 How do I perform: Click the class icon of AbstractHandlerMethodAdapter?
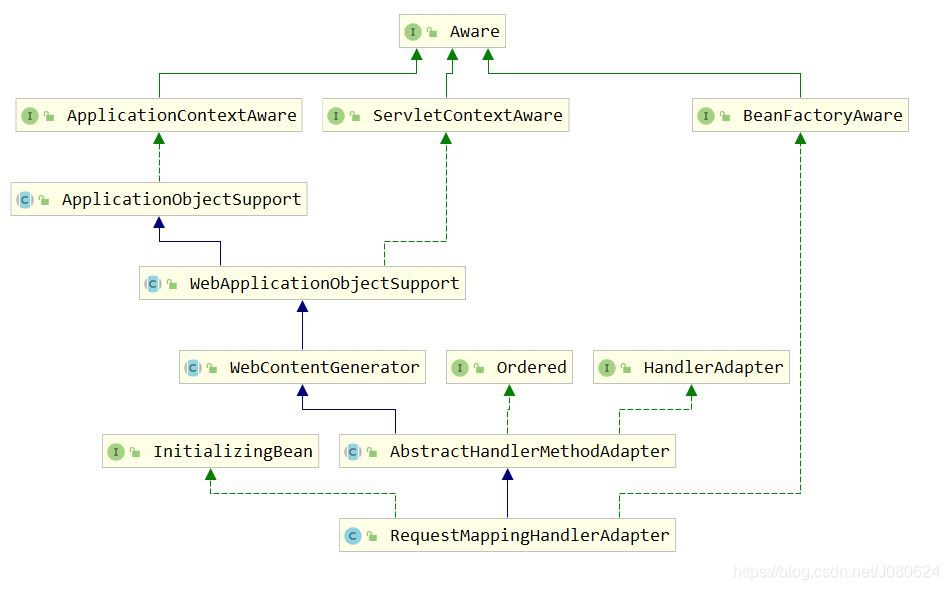352,452
